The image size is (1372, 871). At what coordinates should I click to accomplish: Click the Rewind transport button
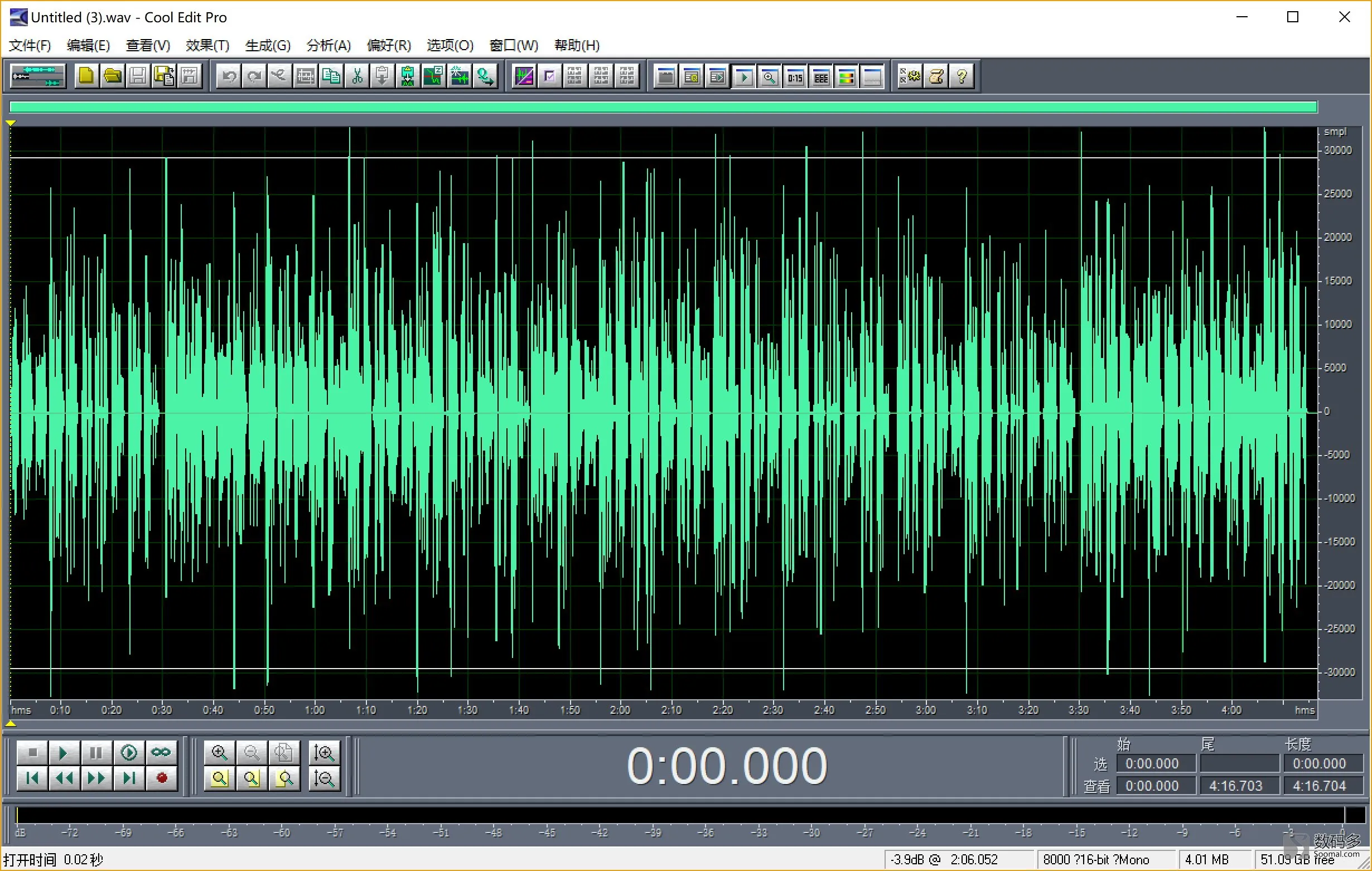point(64,778)
